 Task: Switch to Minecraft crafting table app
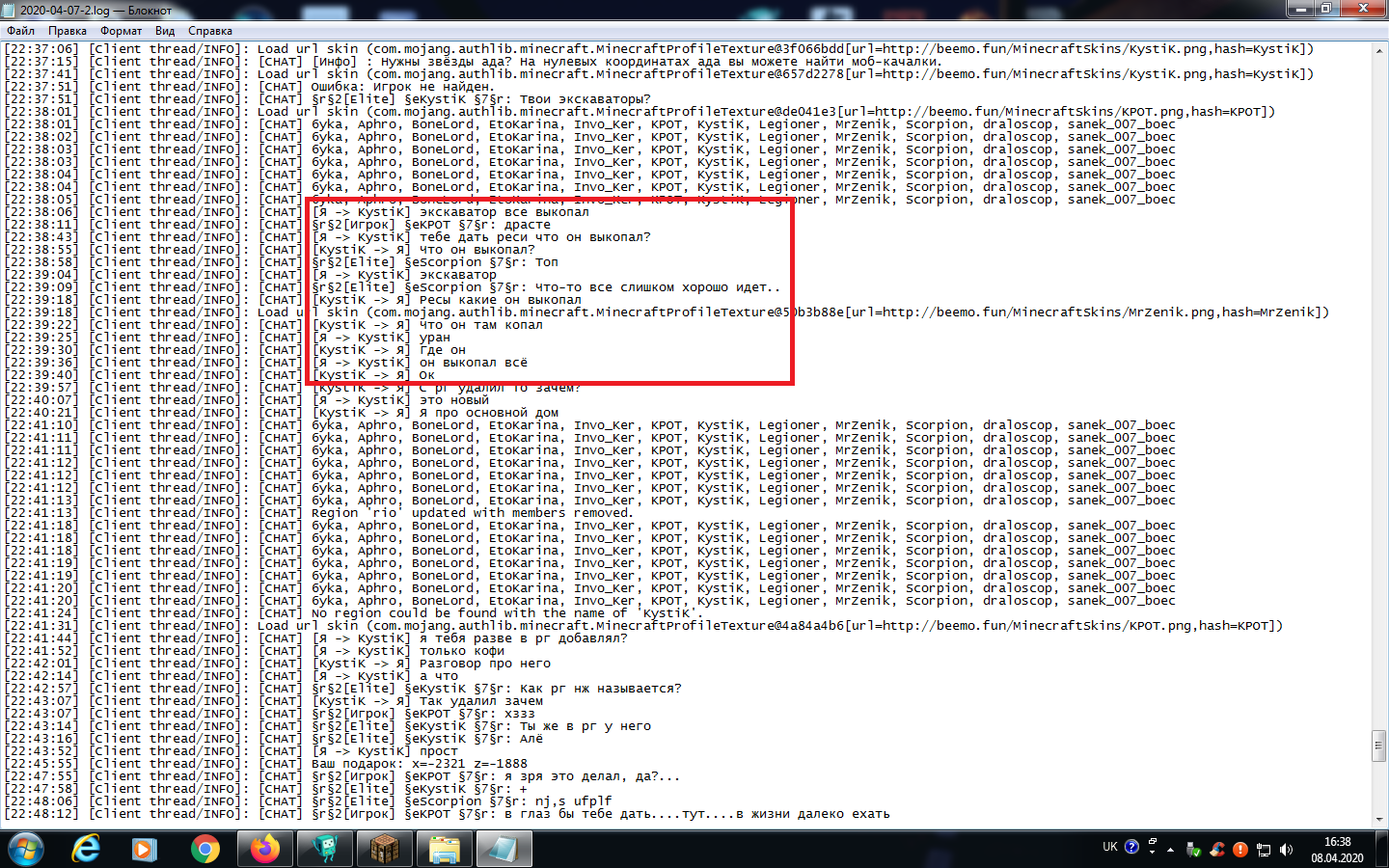pyautogui.click(x=385, y=849)
